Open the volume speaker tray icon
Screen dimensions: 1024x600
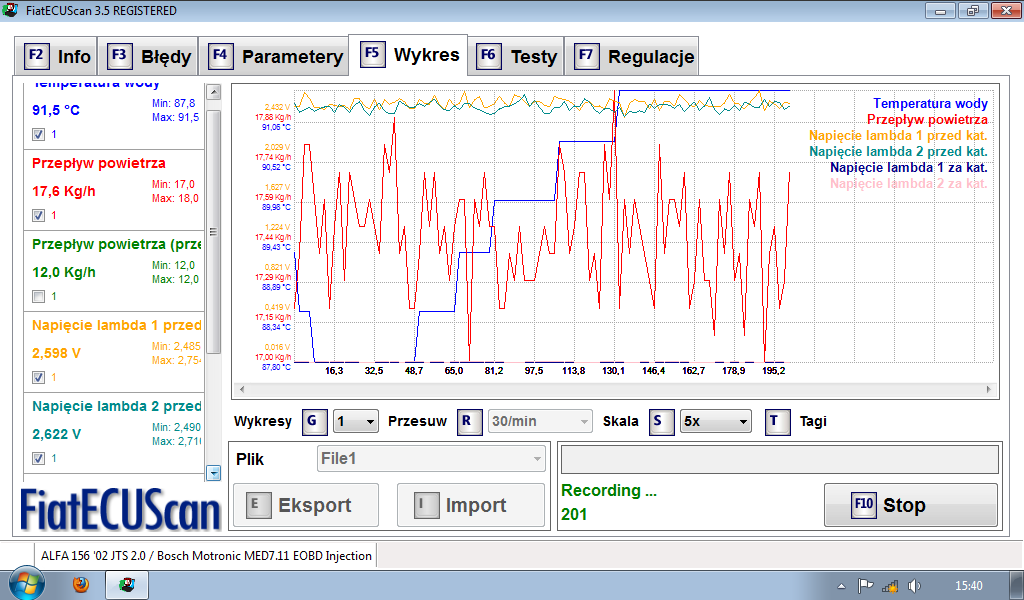click(x=914, y=586)
